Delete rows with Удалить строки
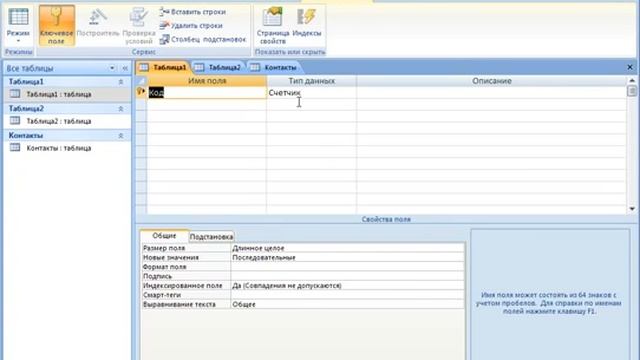 click(x=191, y=25)
